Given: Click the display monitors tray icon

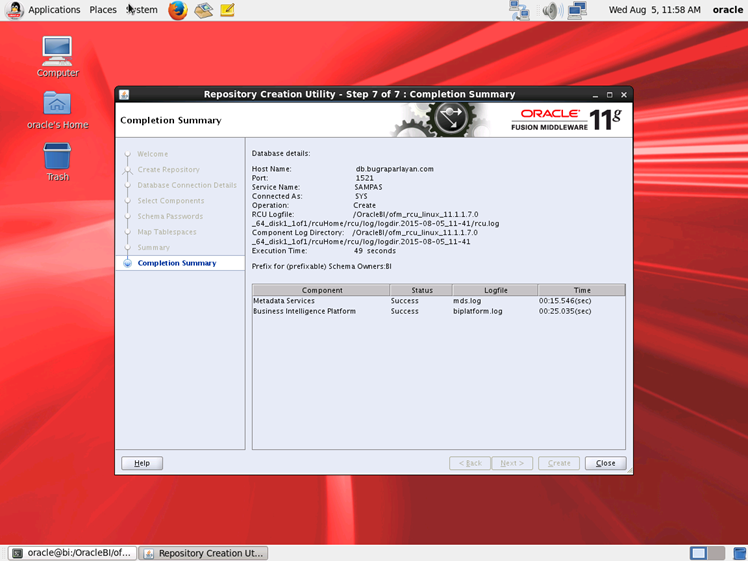Looking at the screenshot, I should tap(577, 10).
